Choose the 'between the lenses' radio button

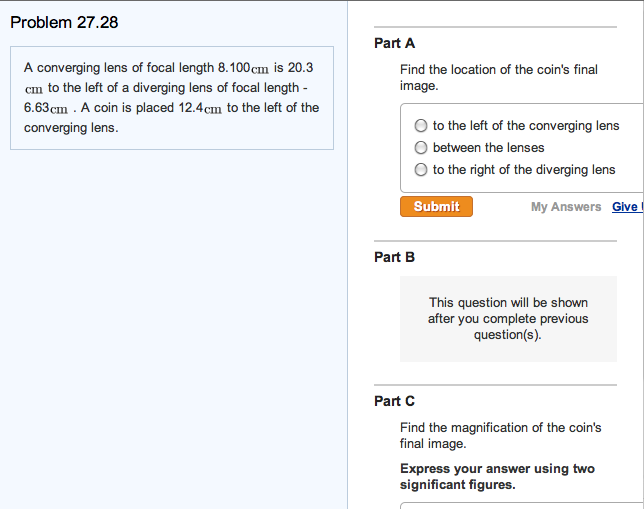tap(421, 147)
